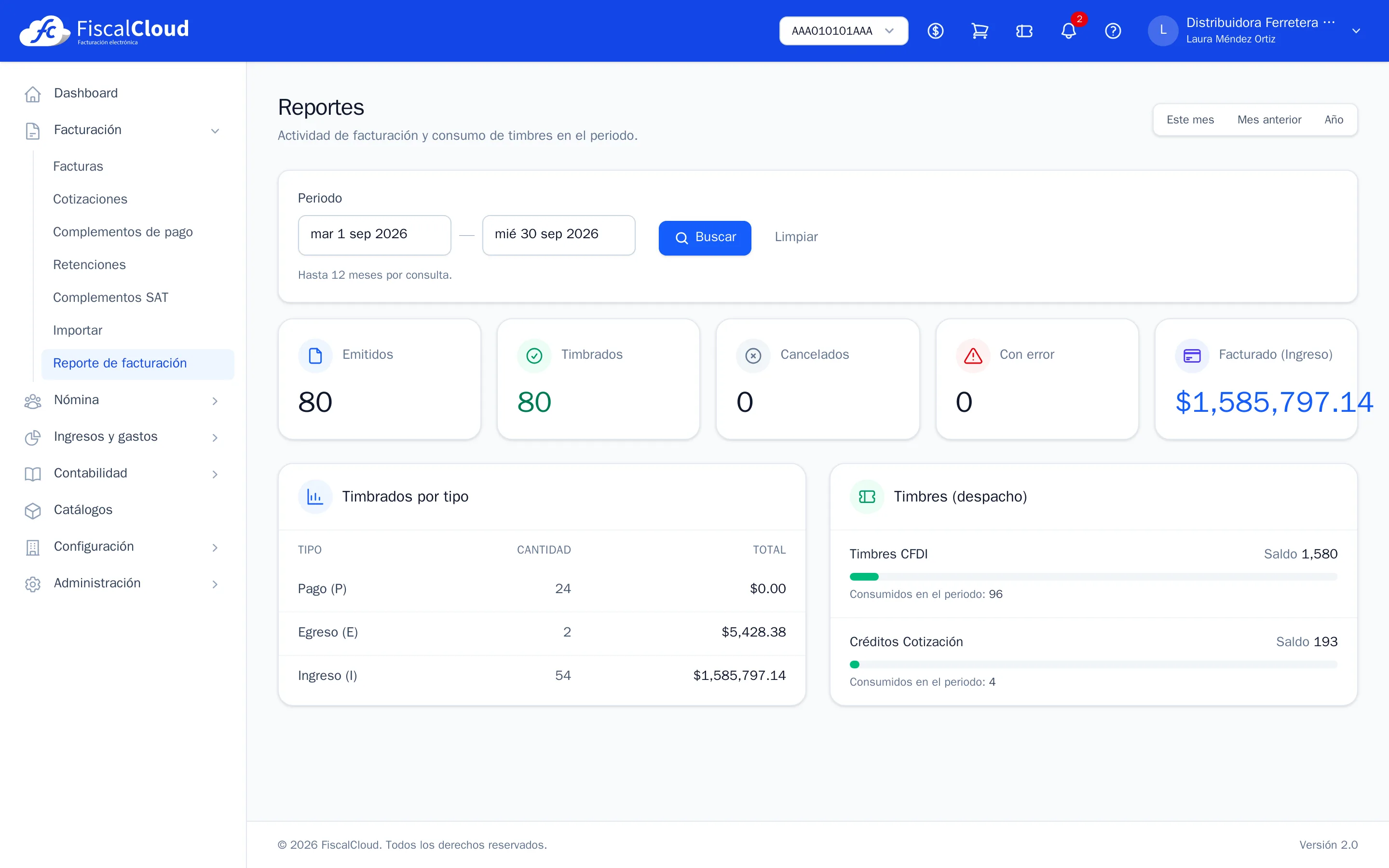1389x868 pixels.
Task: Click the Buscar button
Action: [x=704, y=237]
